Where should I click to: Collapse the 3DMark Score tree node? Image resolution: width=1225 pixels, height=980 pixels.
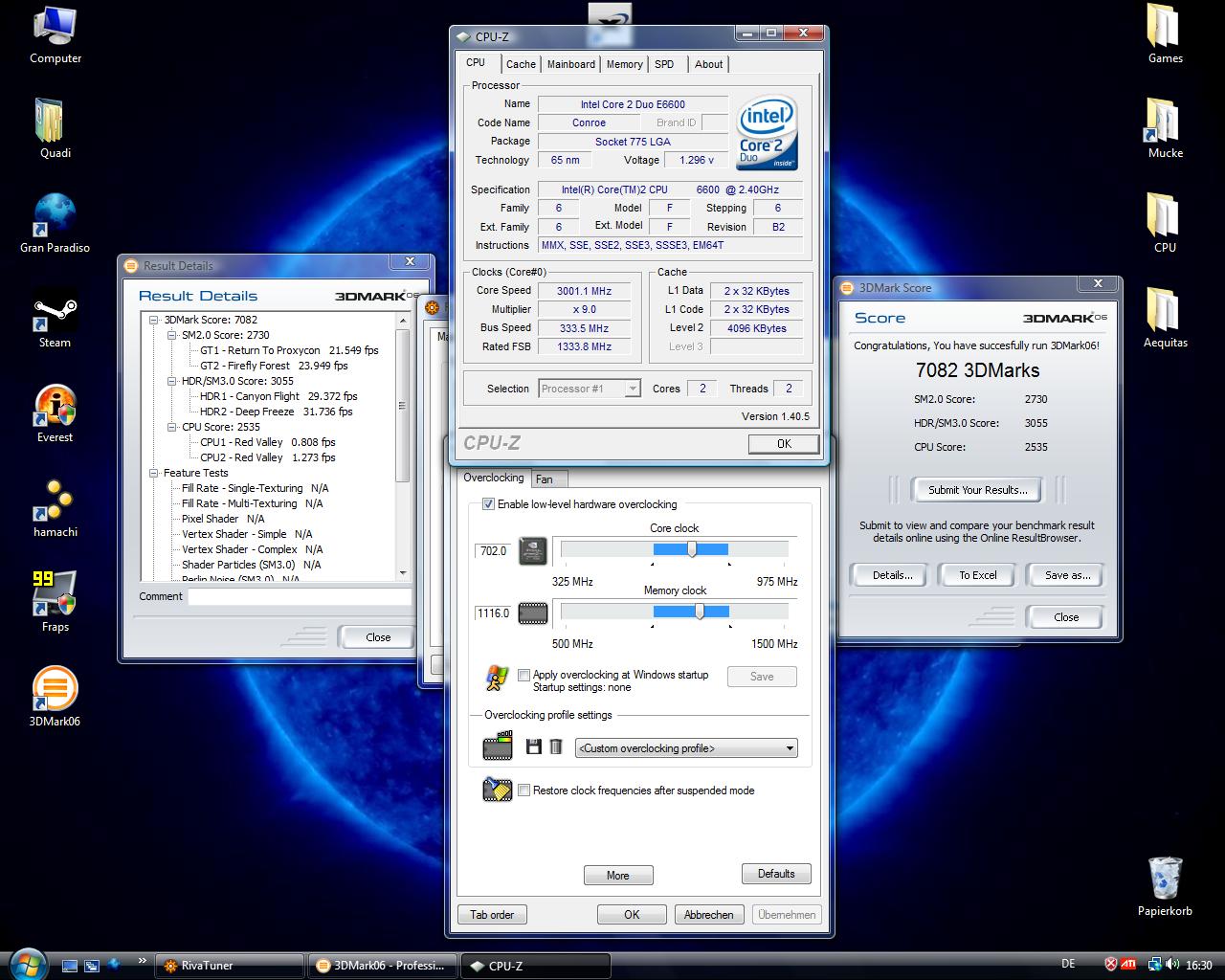(153, 320)
